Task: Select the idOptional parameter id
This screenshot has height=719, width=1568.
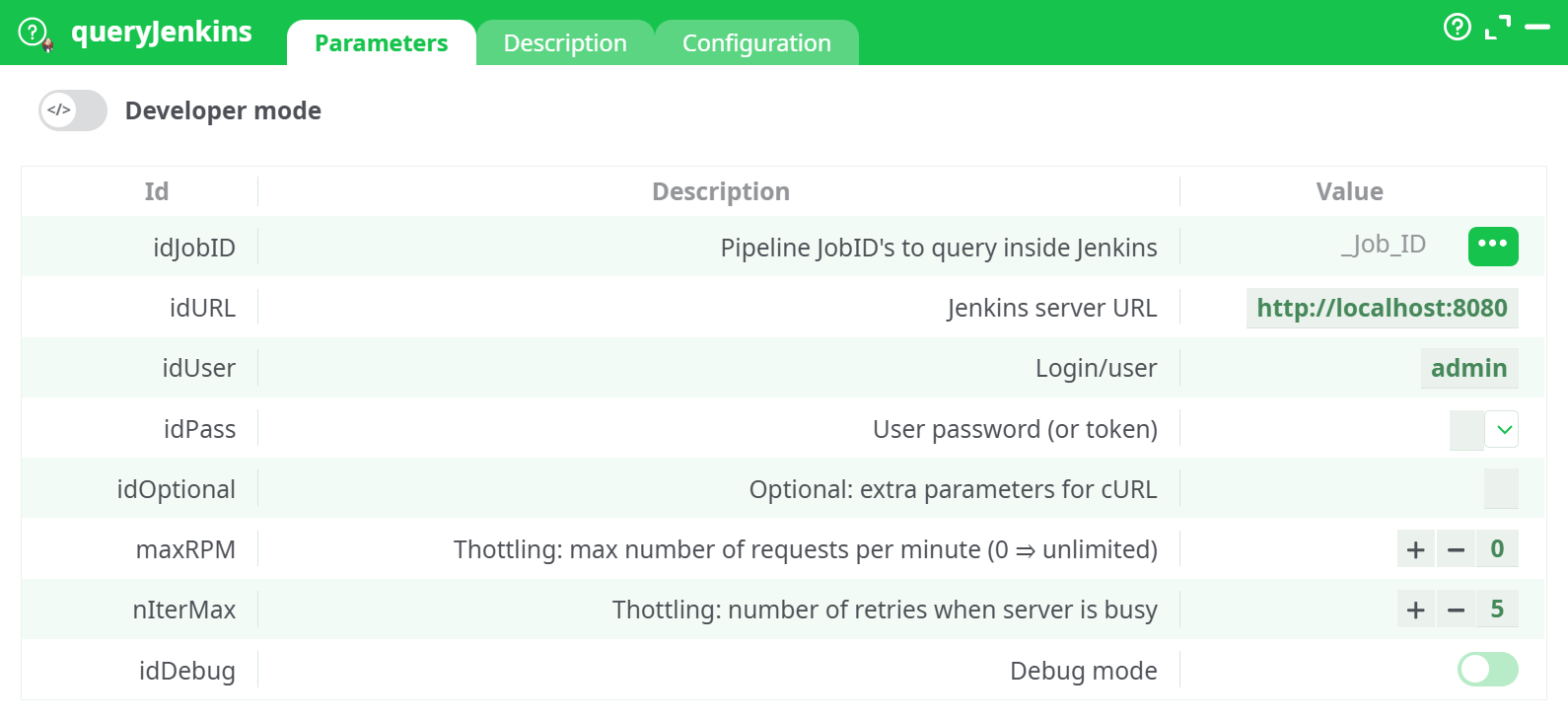Action: 176,489
